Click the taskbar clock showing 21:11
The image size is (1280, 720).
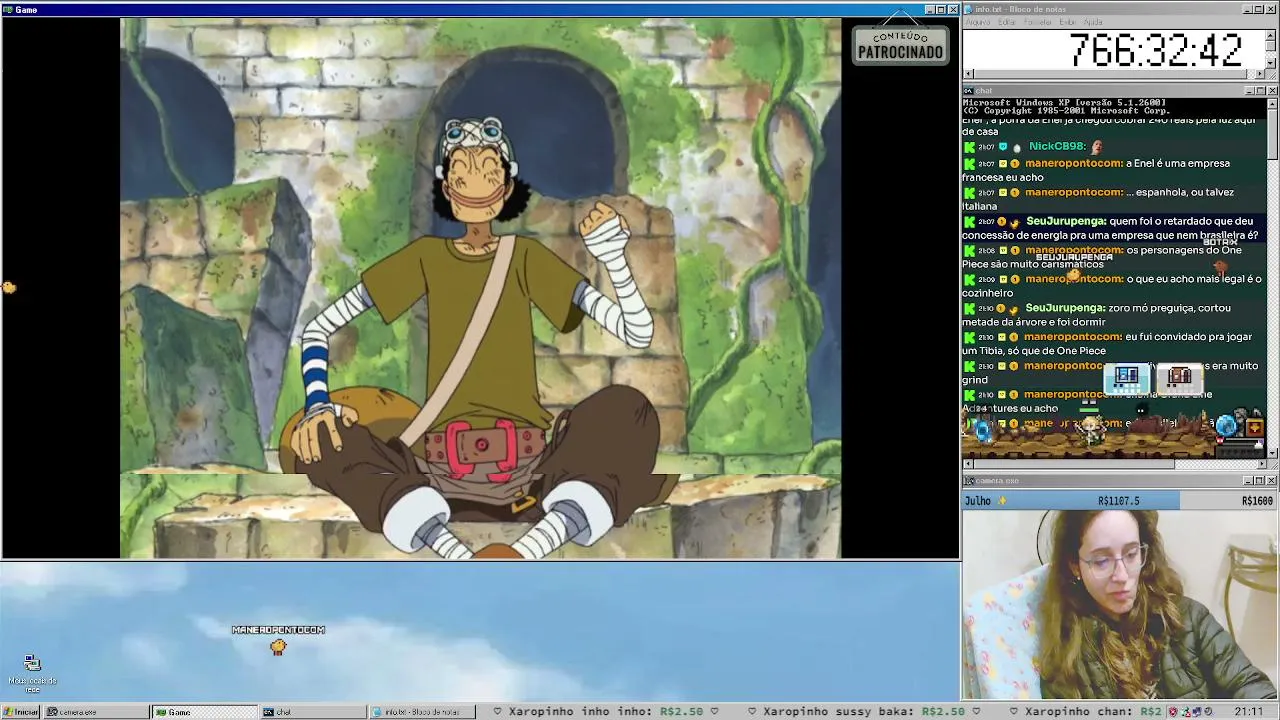(x=1248, y=712)
